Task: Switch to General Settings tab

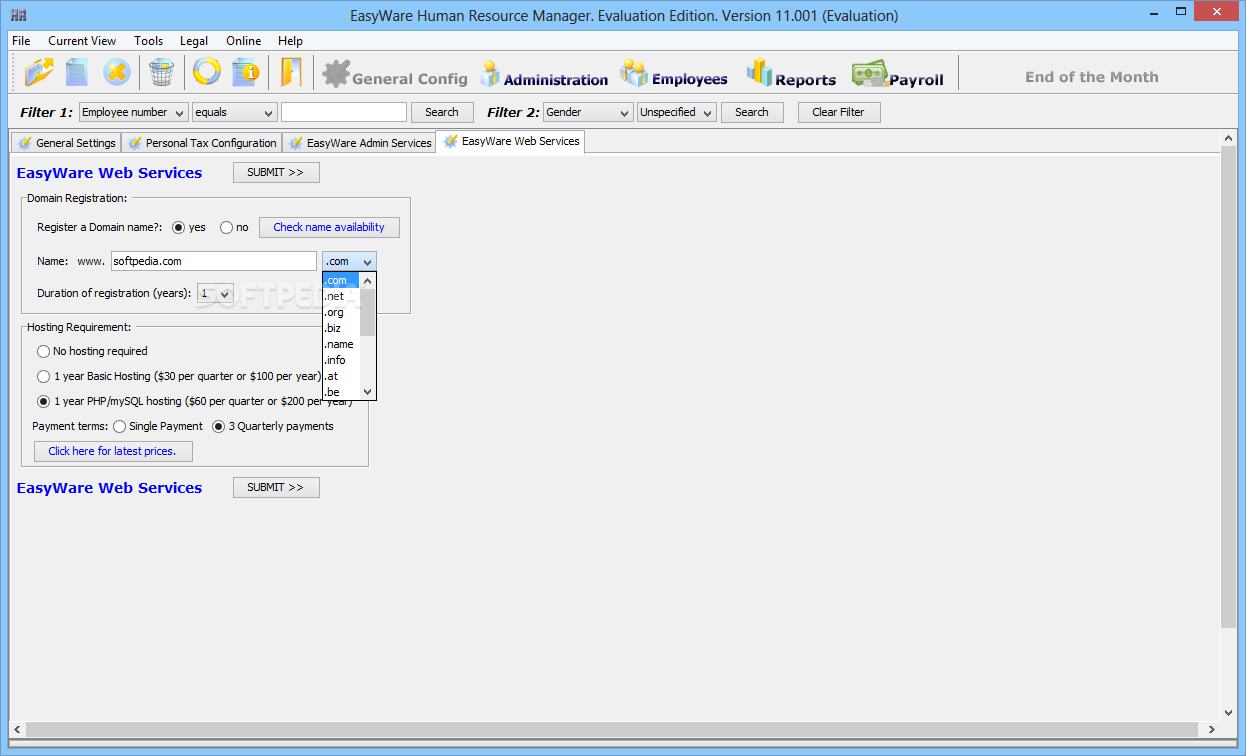Action: click(66, 143)
